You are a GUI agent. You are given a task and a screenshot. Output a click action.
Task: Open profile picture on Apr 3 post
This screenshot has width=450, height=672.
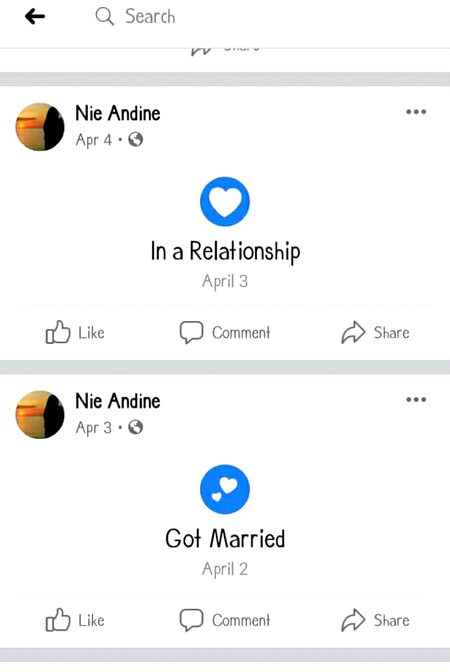(40, 414)
